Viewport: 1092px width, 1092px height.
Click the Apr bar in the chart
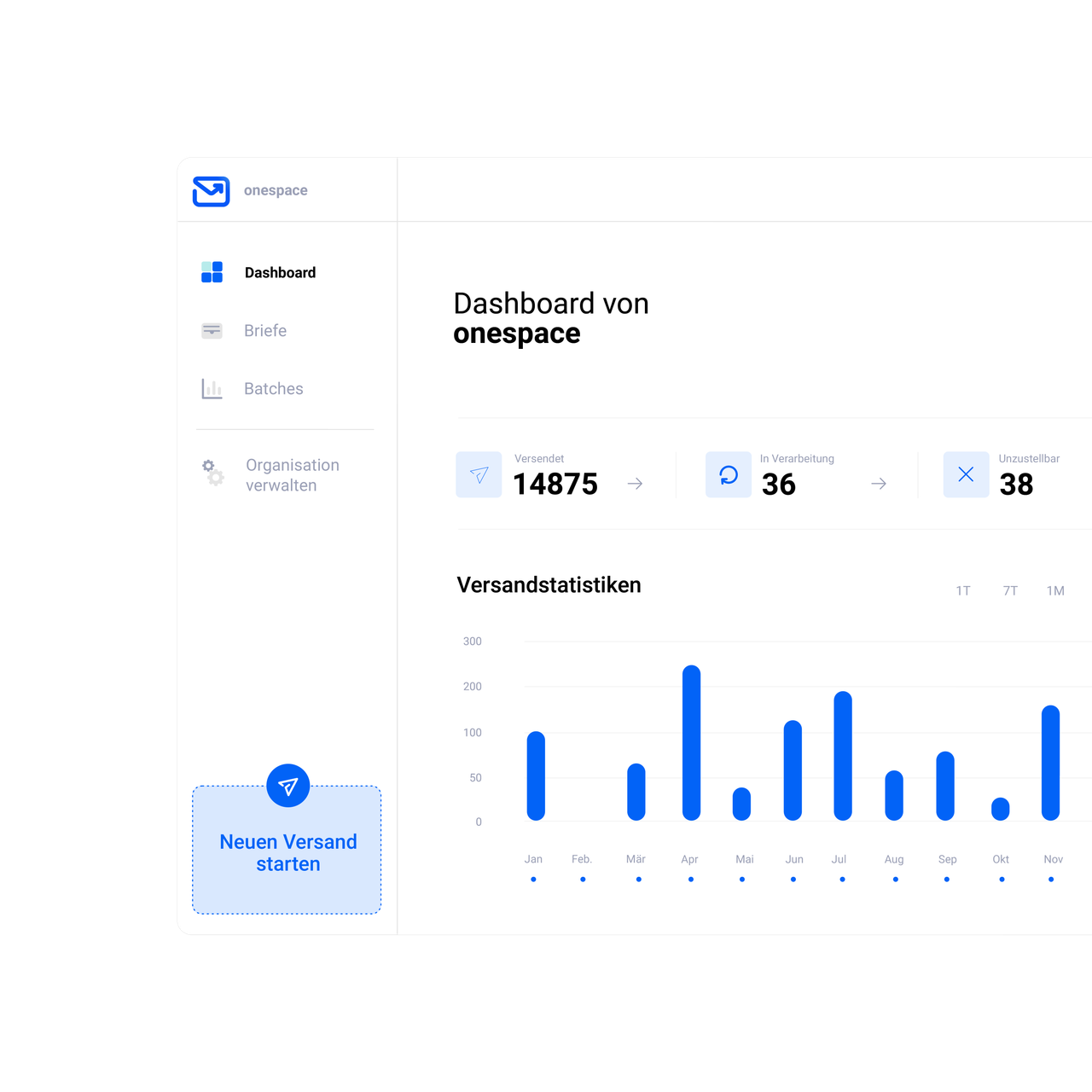(690, 742)
